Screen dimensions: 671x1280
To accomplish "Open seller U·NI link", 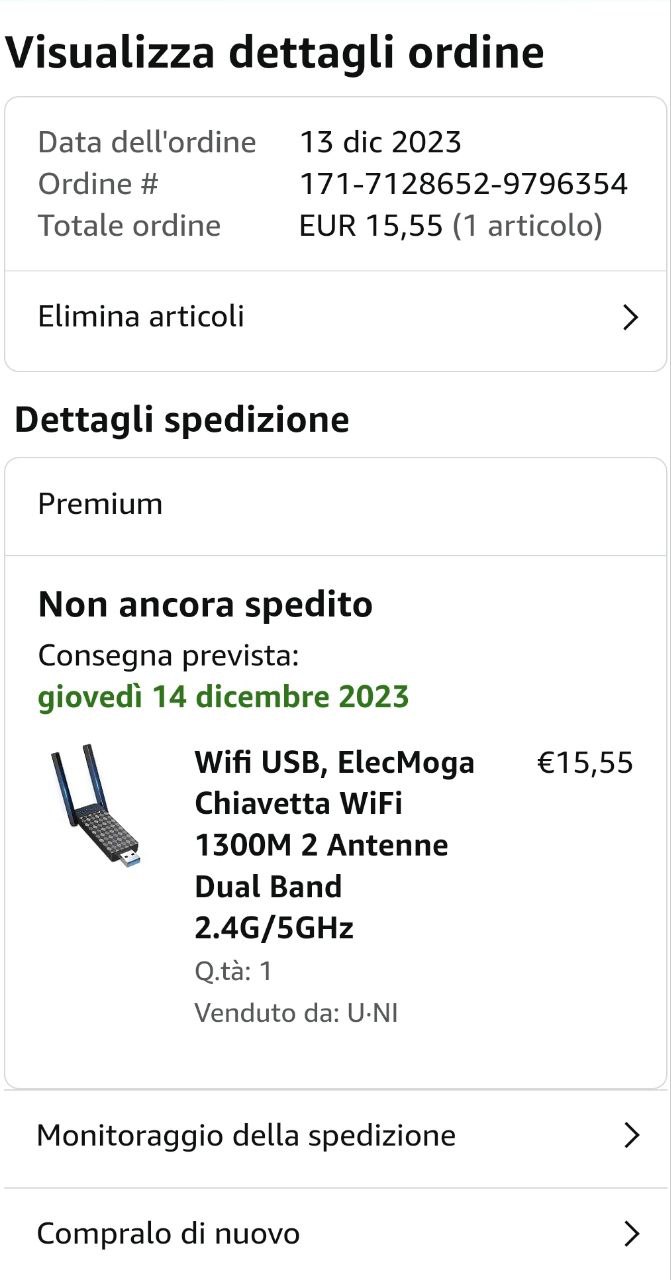I will point(372,1013).
